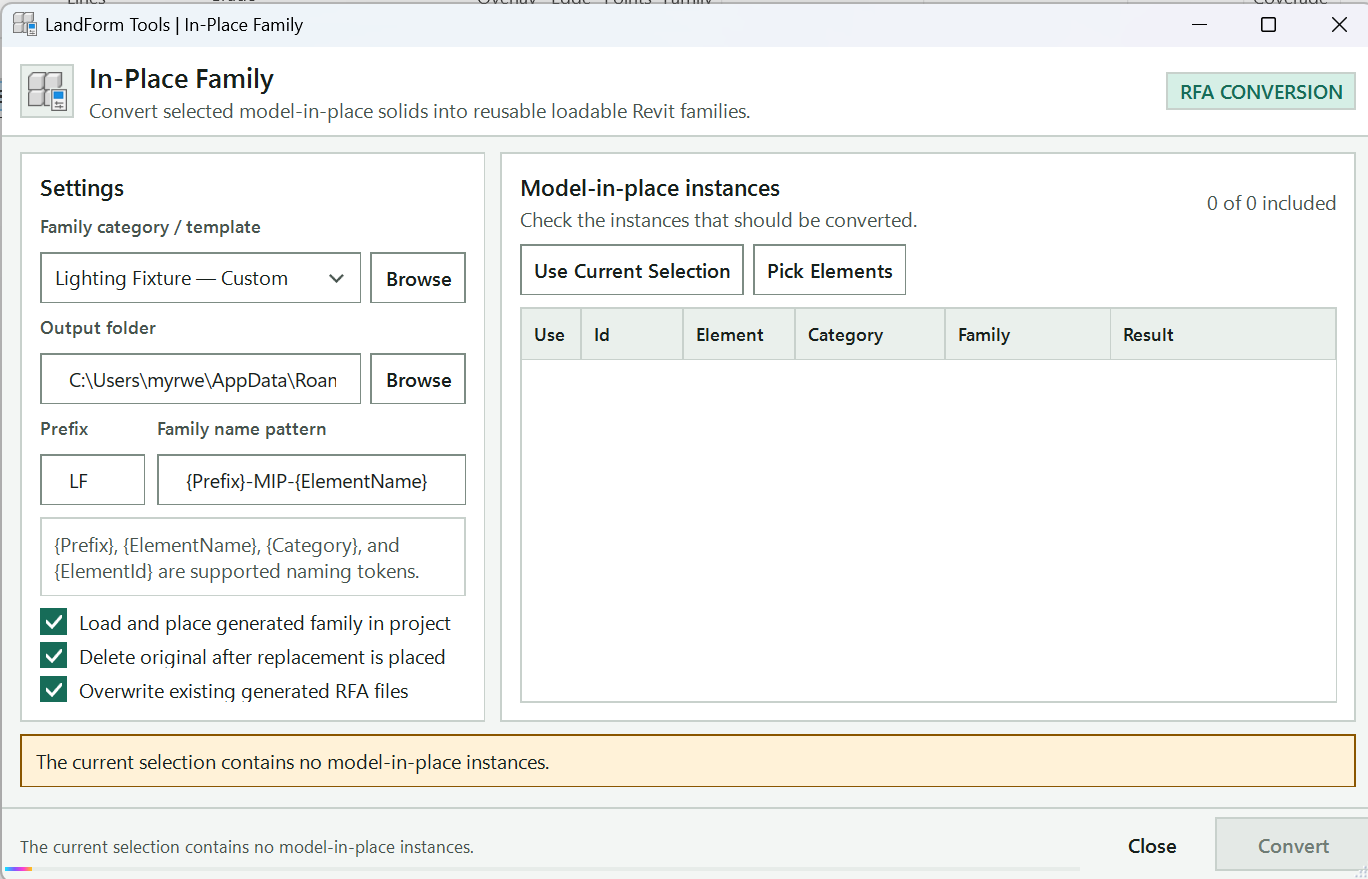
Task: Click the Pick Elements button
Action: point(829,270)
